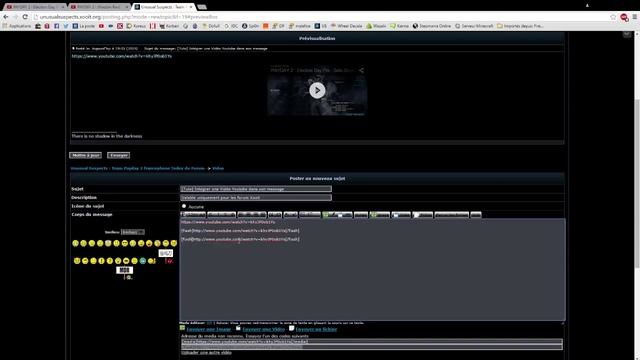Screen dimensions: 640x360
Task: Open a new browser tab
Action: coord(202,7)
